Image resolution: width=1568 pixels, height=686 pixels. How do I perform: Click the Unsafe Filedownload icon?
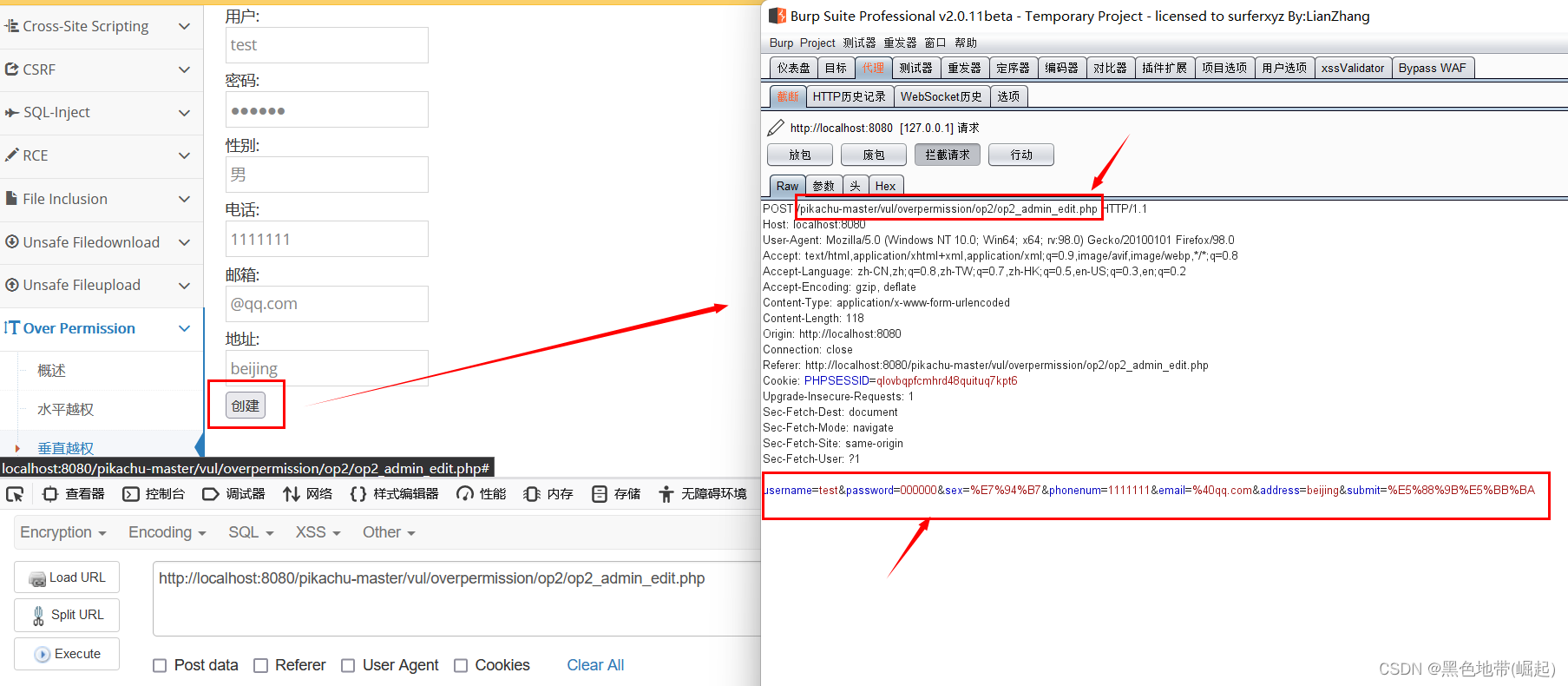click(x=11, y=242)
